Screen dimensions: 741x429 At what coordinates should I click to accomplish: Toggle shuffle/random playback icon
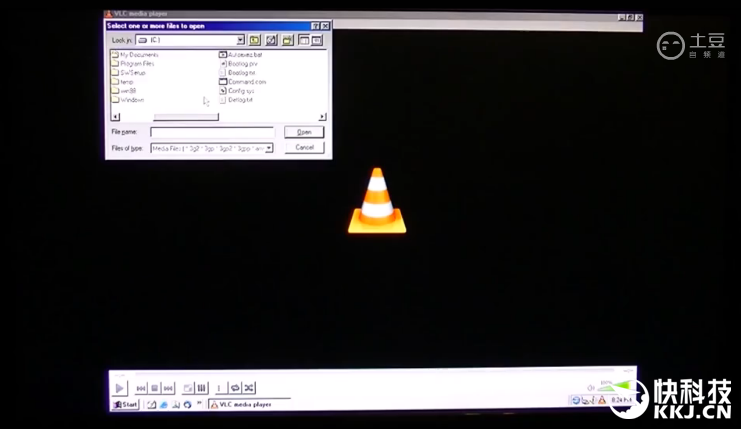tap(249, 388)
